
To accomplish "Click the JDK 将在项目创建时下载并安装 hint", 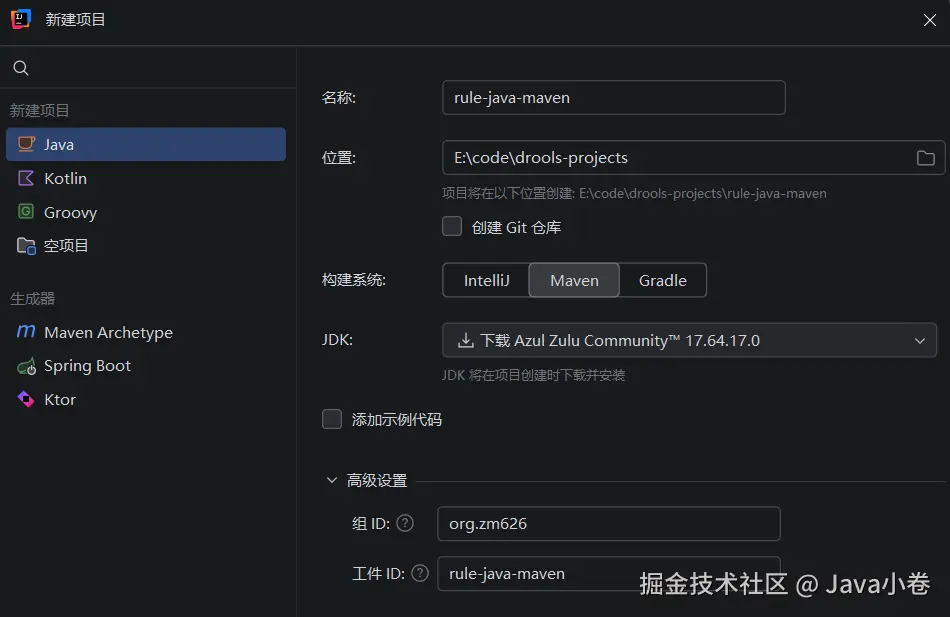I will pyautogui.click(x=533, y=375).
